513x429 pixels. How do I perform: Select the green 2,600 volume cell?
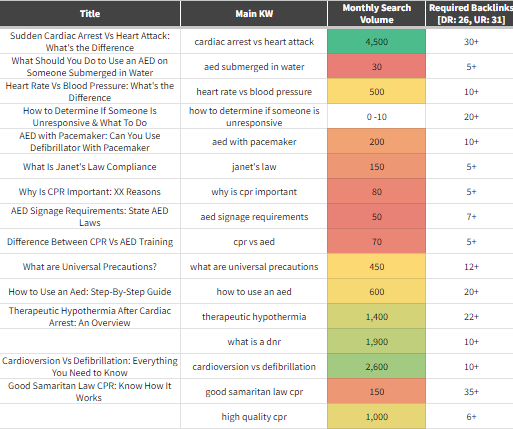click(x=377, y=366)
